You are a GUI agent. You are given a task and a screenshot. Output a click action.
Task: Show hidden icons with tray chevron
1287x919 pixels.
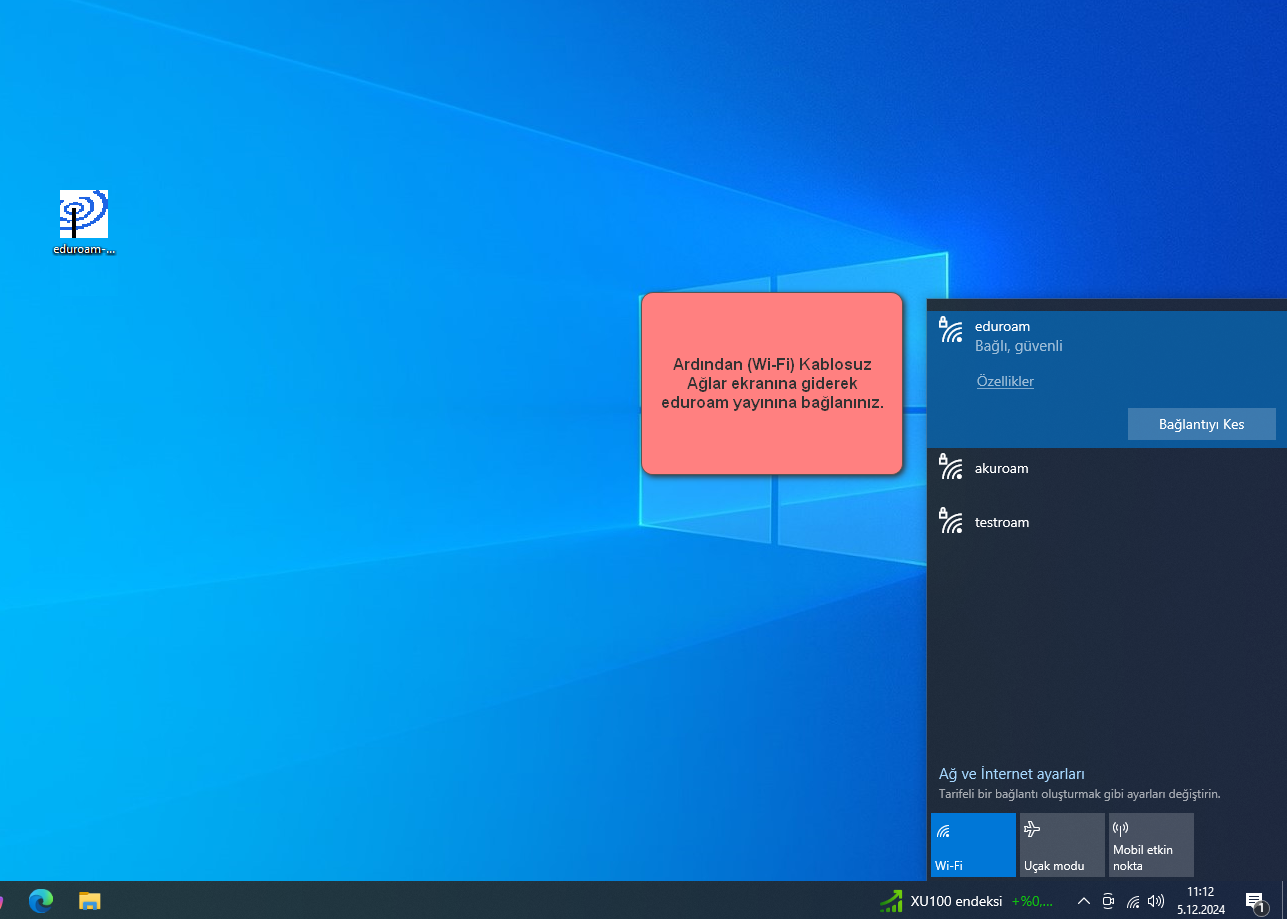click(x=1083, y=901)
